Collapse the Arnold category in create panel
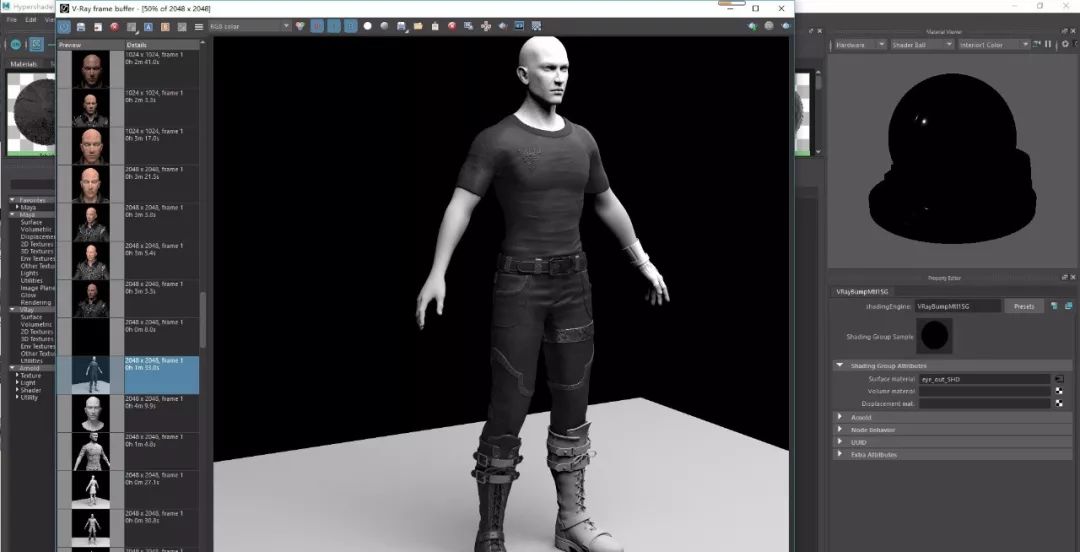Image resolution: width=1080 pixels, height=552 pixels. pyautogui.click(x=12, y=368)
